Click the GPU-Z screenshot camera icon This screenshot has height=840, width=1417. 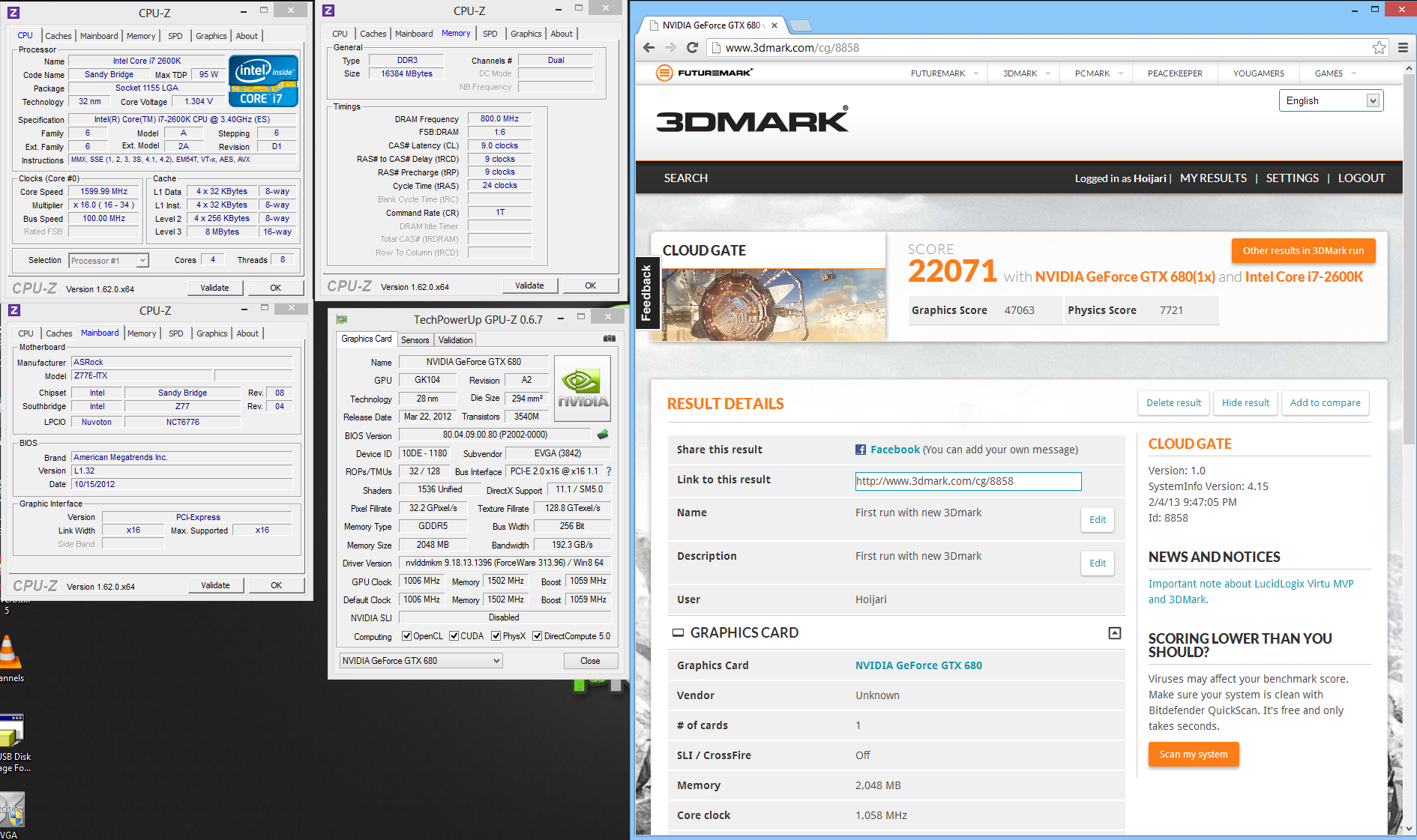coord(609,339)
